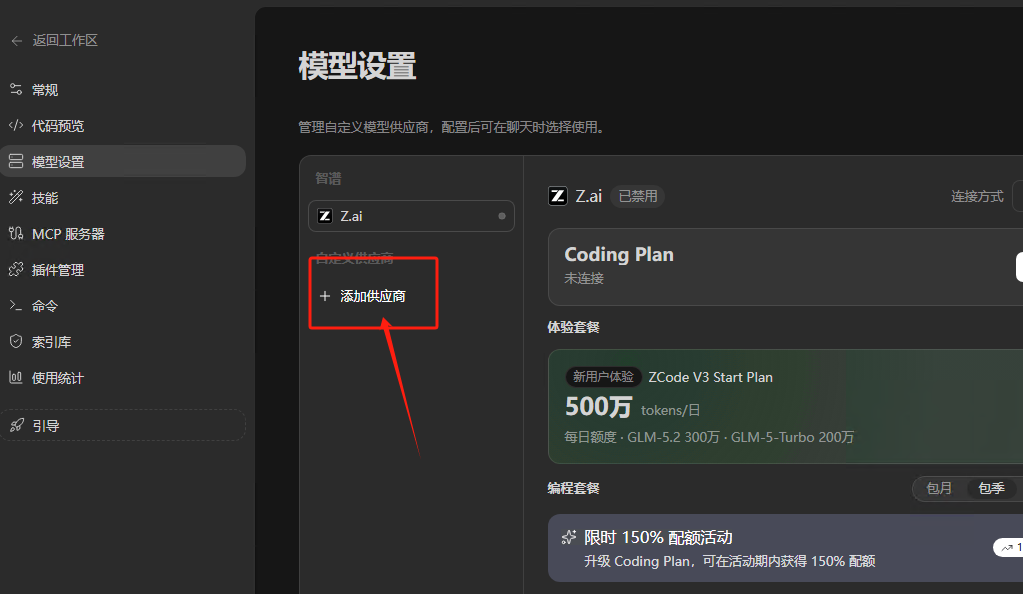Return to workspace via 返回工作区
1023x594 pixels.
(55, 40)
